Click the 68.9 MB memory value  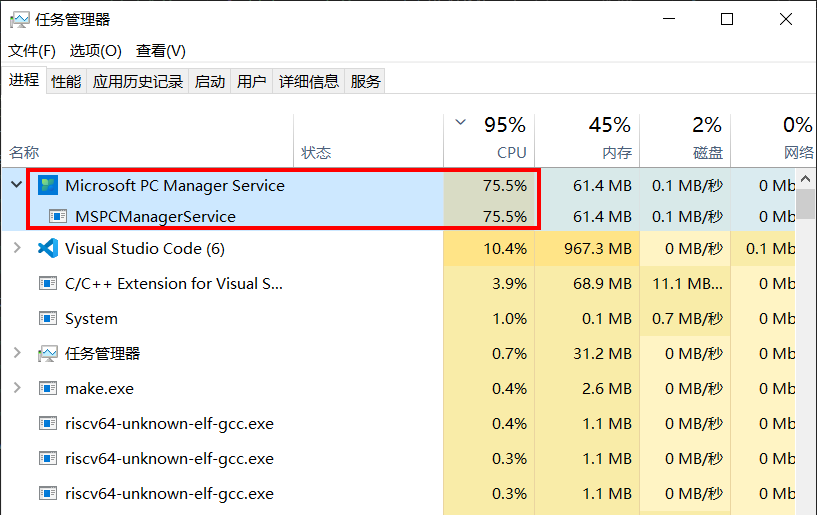click(602, 284)
